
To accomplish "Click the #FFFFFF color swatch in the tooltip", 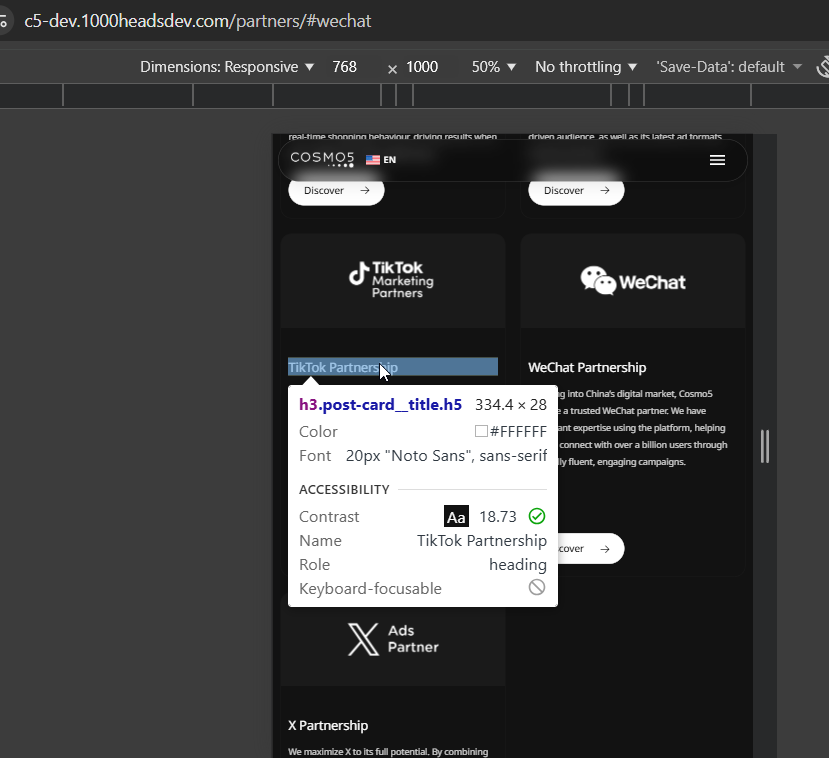I will (x=481, y=431).
